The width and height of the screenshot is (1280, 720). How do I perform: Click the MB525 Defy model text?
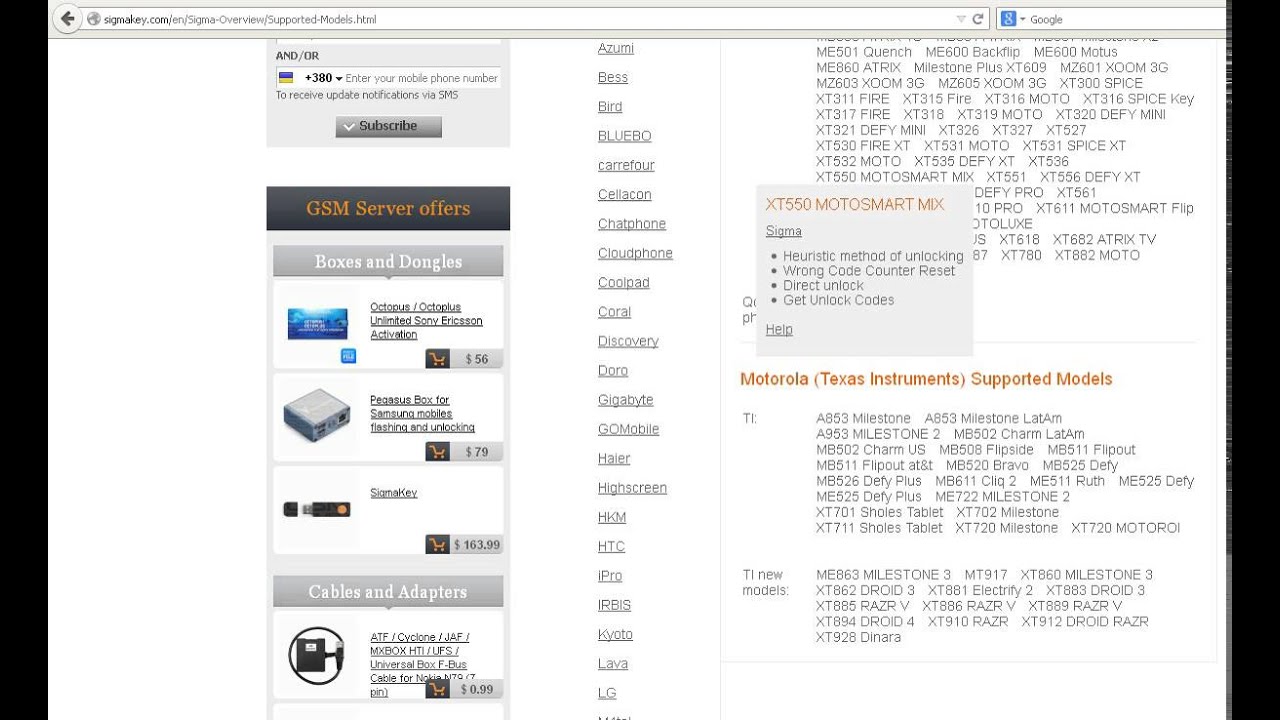(1080, 465)
